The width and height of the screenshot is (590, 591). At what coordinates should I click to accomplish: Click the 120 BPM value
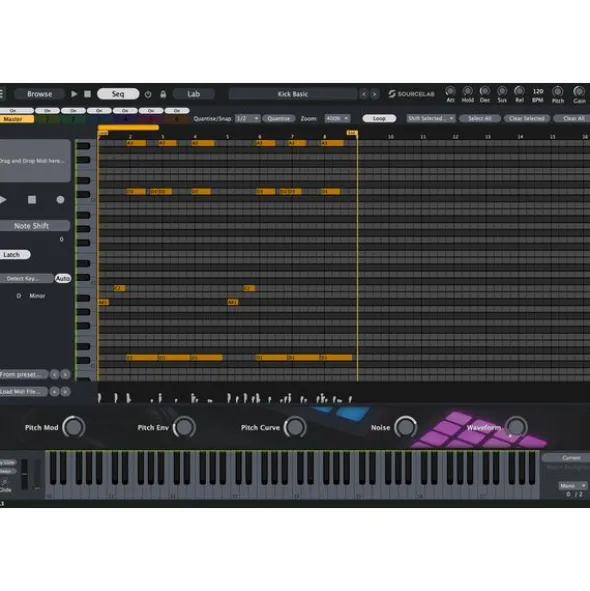(x=538, y=91)
